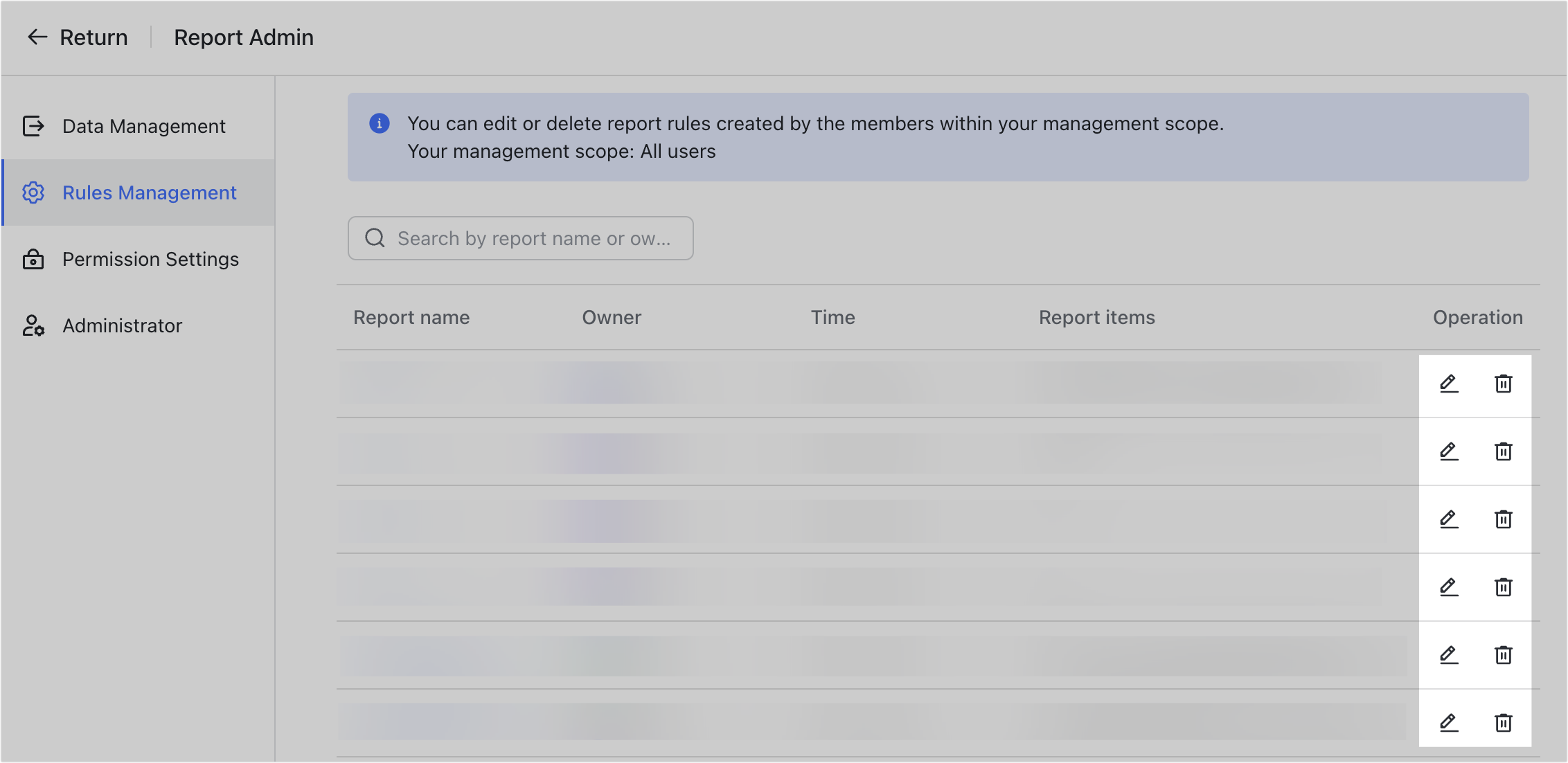
Task: Click the Report name column header
Action: [x=411, y=317]
